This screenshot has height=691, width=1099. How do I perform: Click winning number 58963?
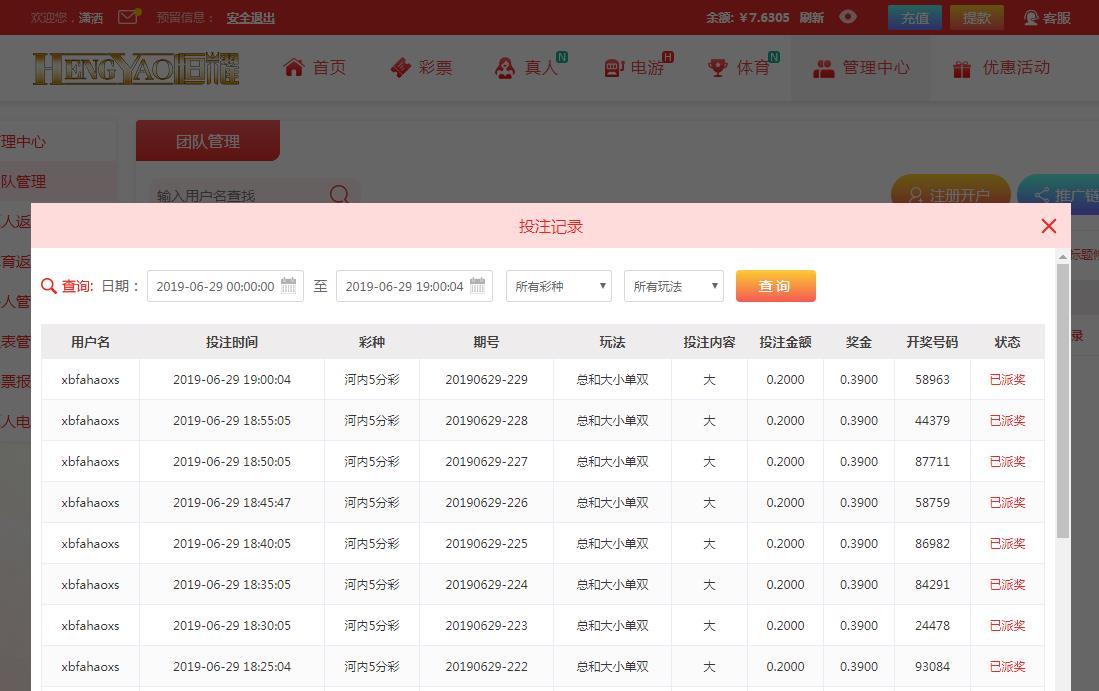click(x=932, y=380)
